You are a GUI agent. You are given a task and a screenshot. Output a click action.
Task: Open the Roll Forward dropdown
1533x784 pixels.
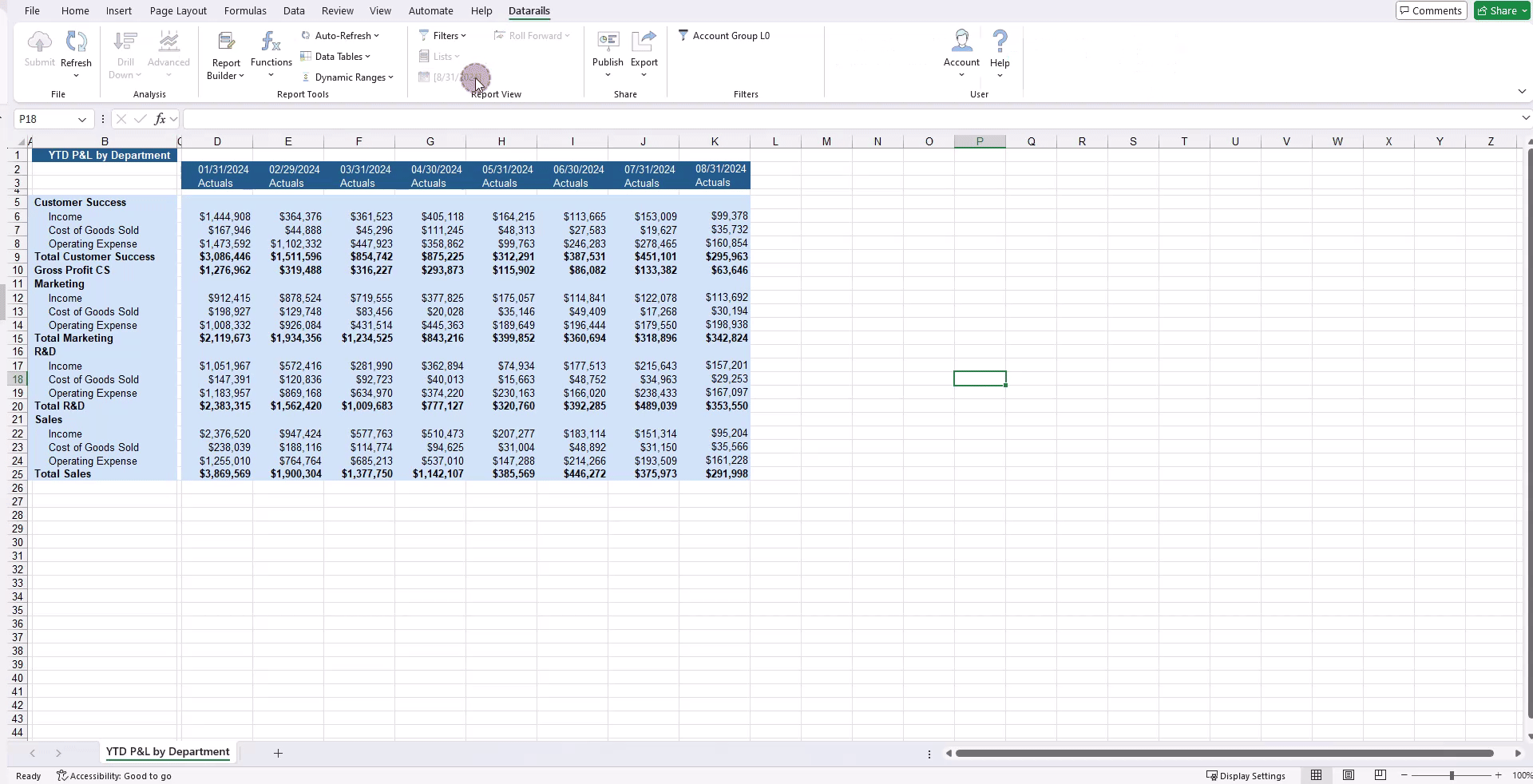[532, 36]
